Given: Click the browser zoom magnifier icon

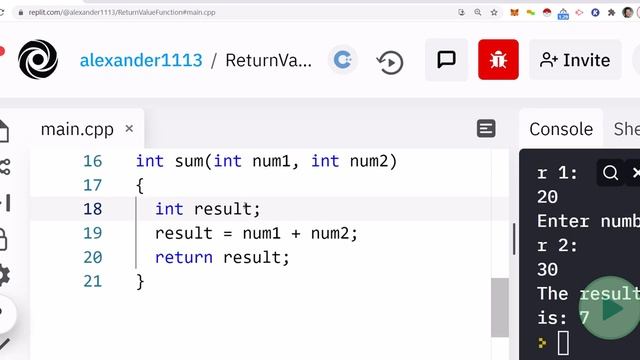Looking at the screenshot, I should pyautogui.click(x=478, y=12).
